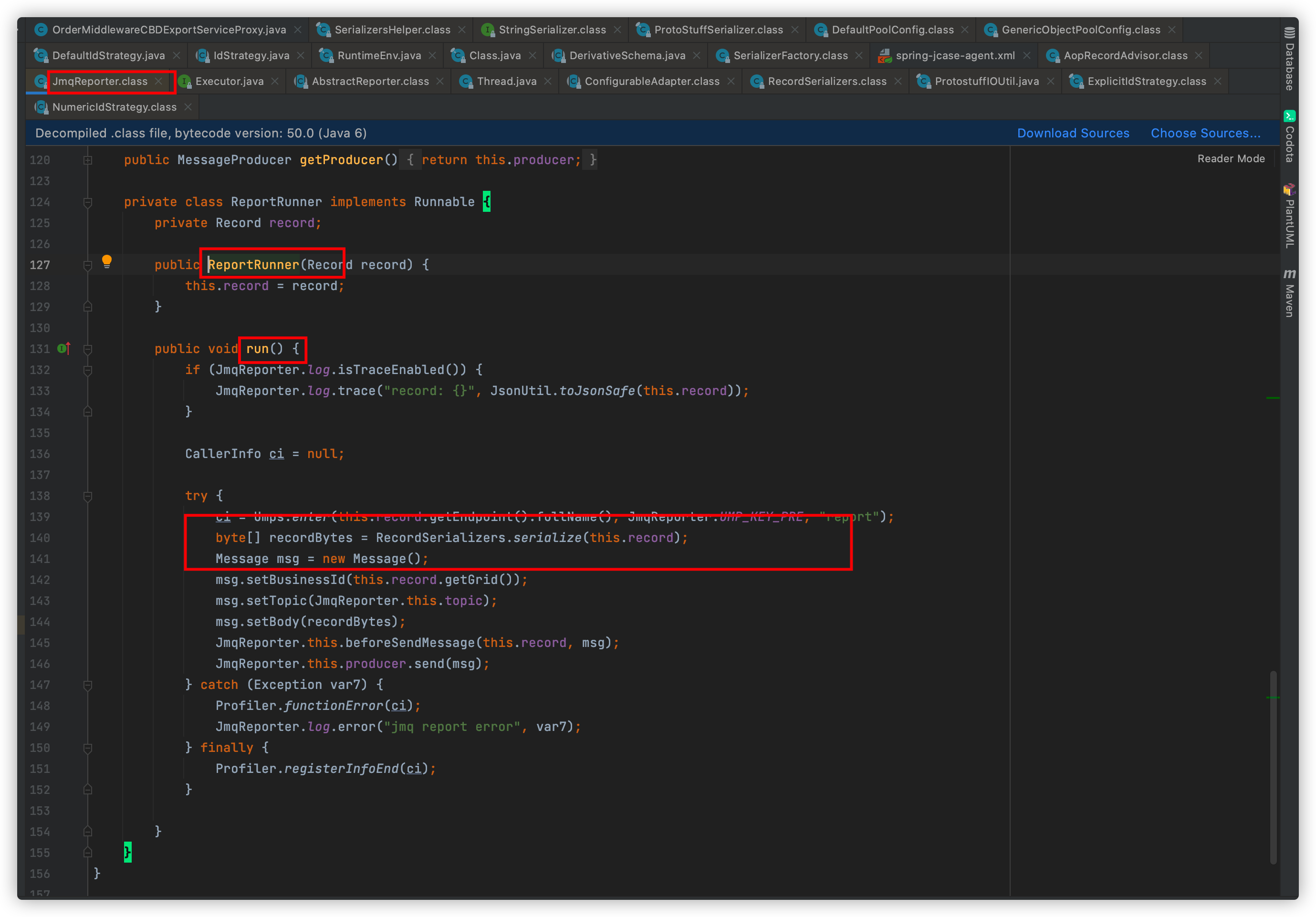
Task: Close the spring-jcase-agent.xml tab
Action: 1026,56
